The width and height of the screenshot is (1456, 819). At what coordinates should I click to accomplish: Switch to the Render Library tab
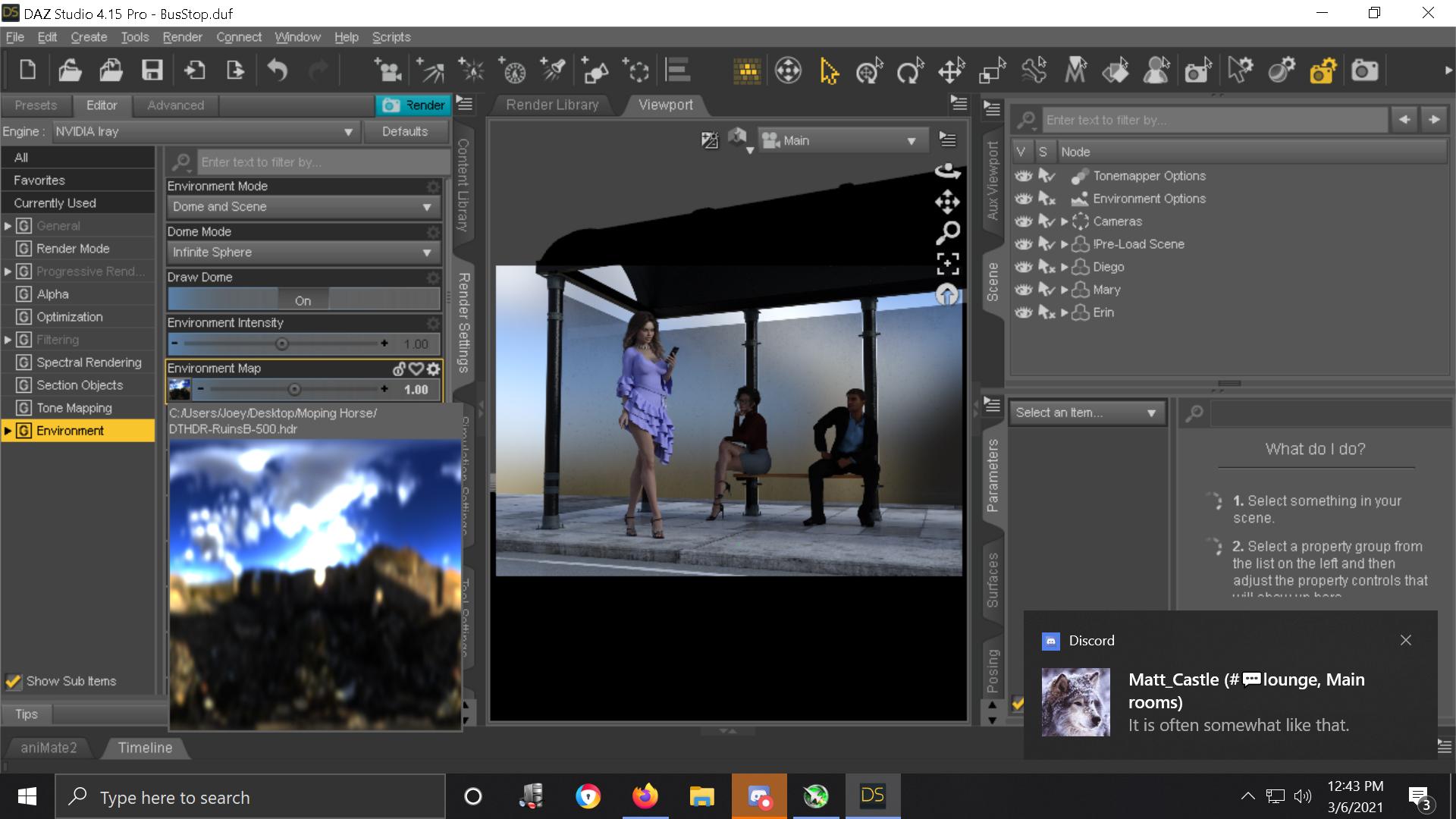(x=552, y=105)
